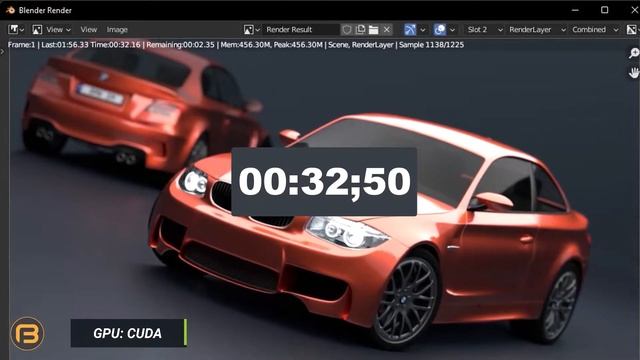This screenshot has height=360, width=640.
Task: Click the Frame:1 status text
Action: pyautogui.click(x=21, y=45)
